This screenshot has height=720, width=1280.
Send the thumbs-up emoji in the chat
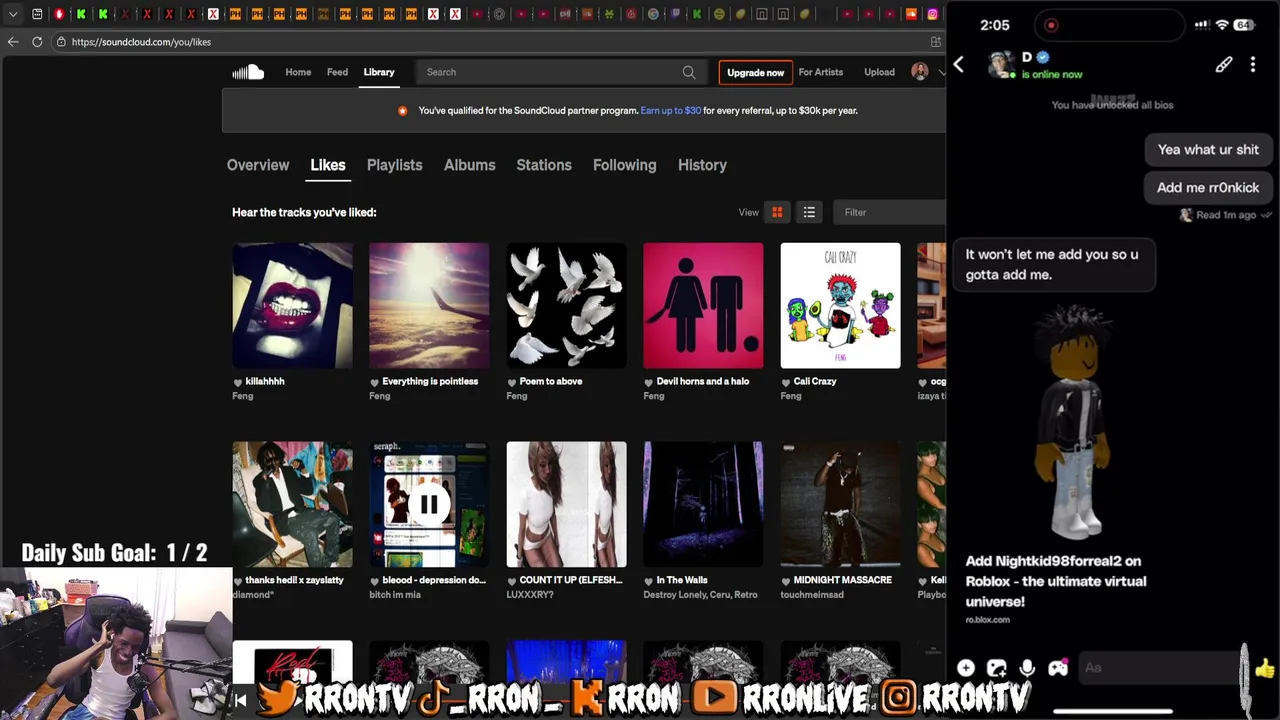tap(1265, 668)
